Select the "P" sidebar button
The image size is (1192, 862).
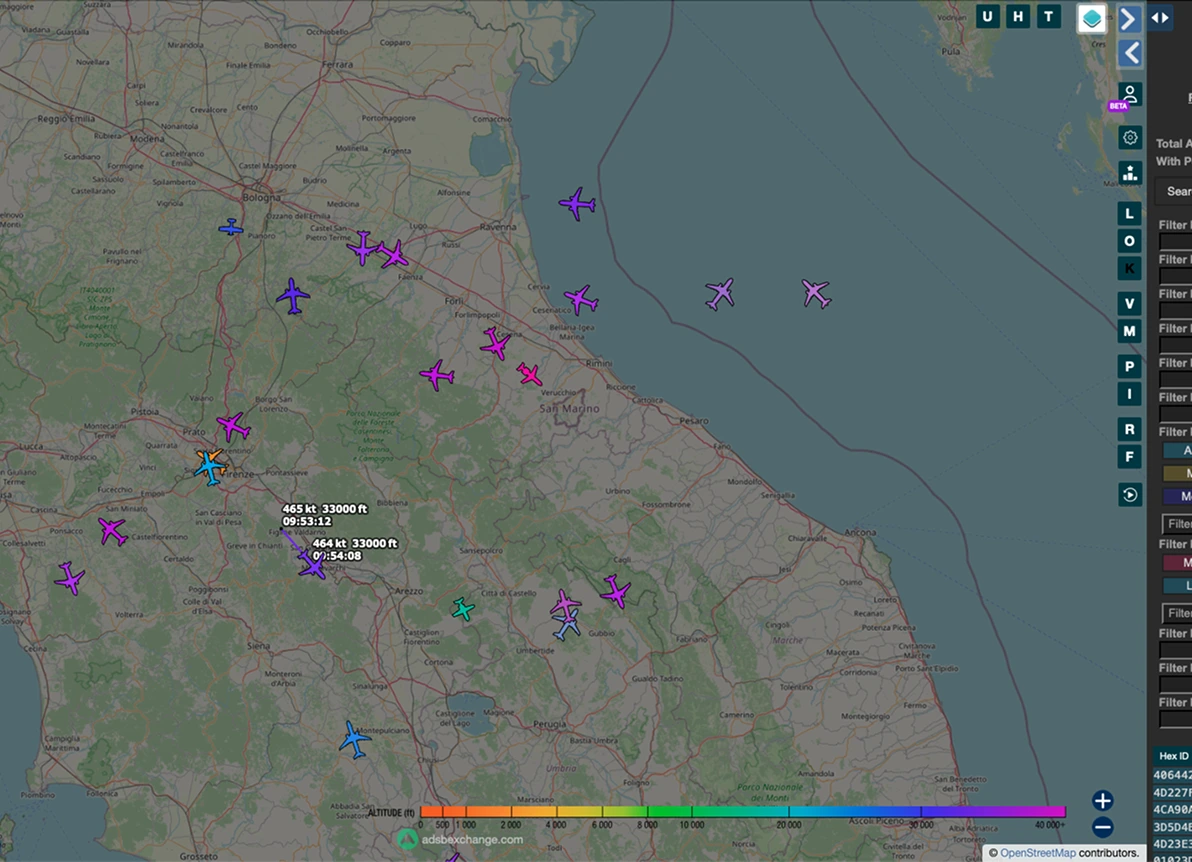[1129, 362]
